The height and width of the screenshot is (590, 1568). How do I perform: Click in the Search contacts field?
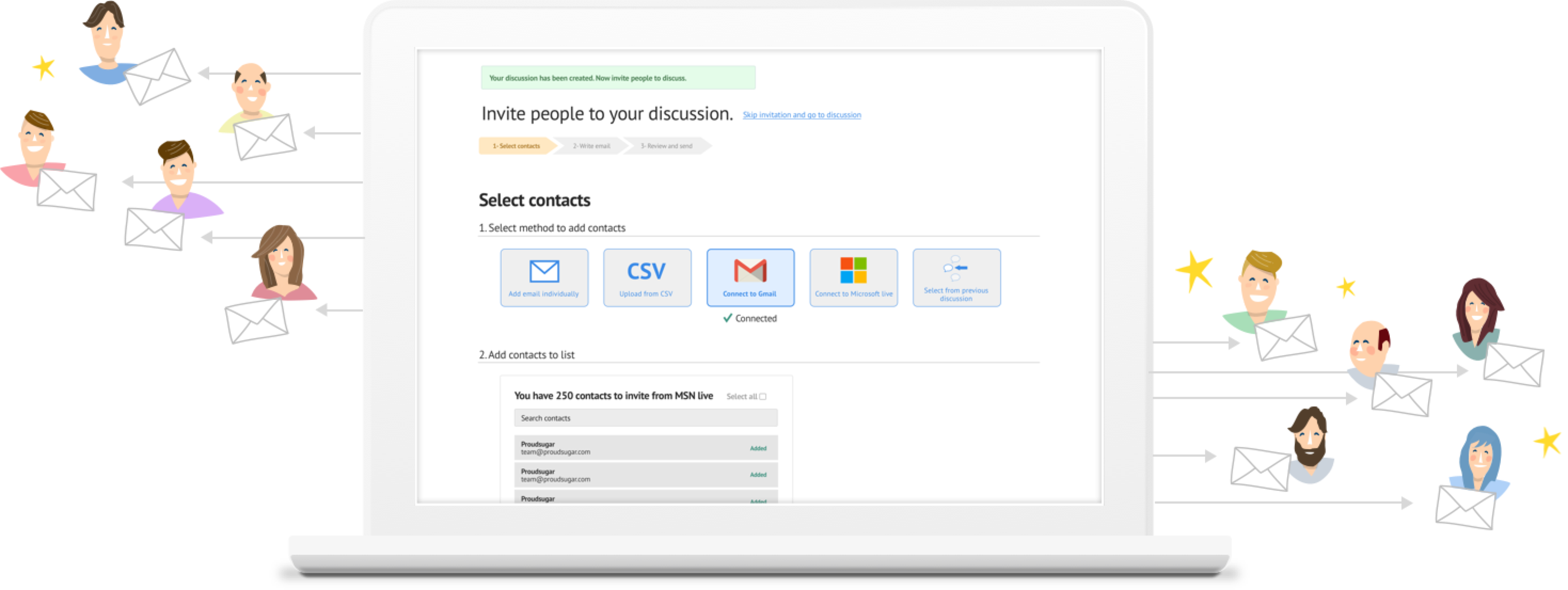[646, 418]
